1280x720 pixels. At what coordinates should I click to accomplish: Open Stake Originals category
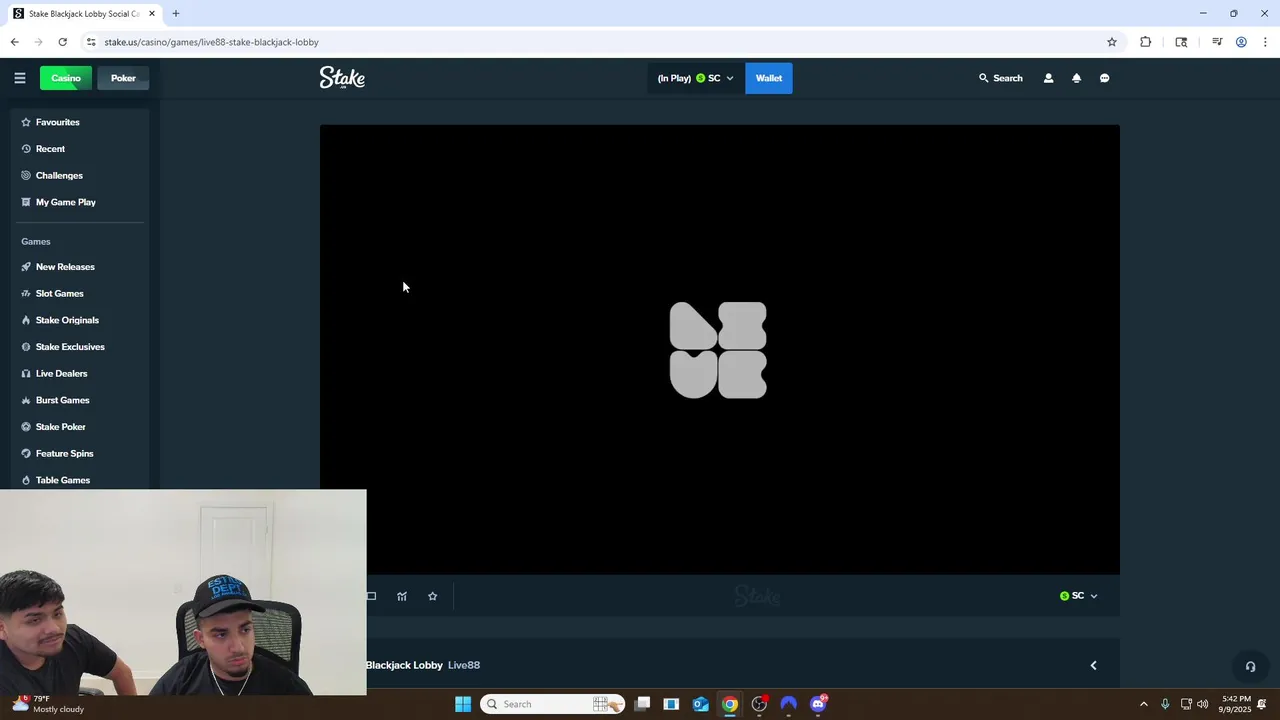point(80,320)
